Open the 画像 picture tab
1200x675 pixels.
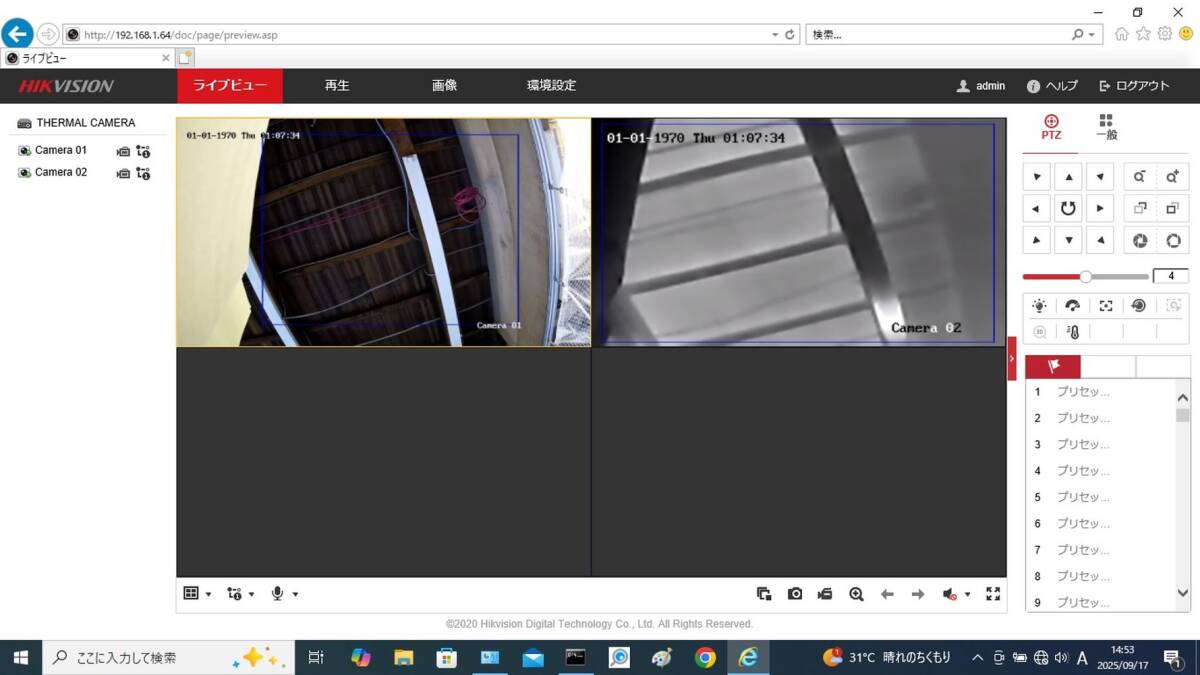click(x=444, y=86)
